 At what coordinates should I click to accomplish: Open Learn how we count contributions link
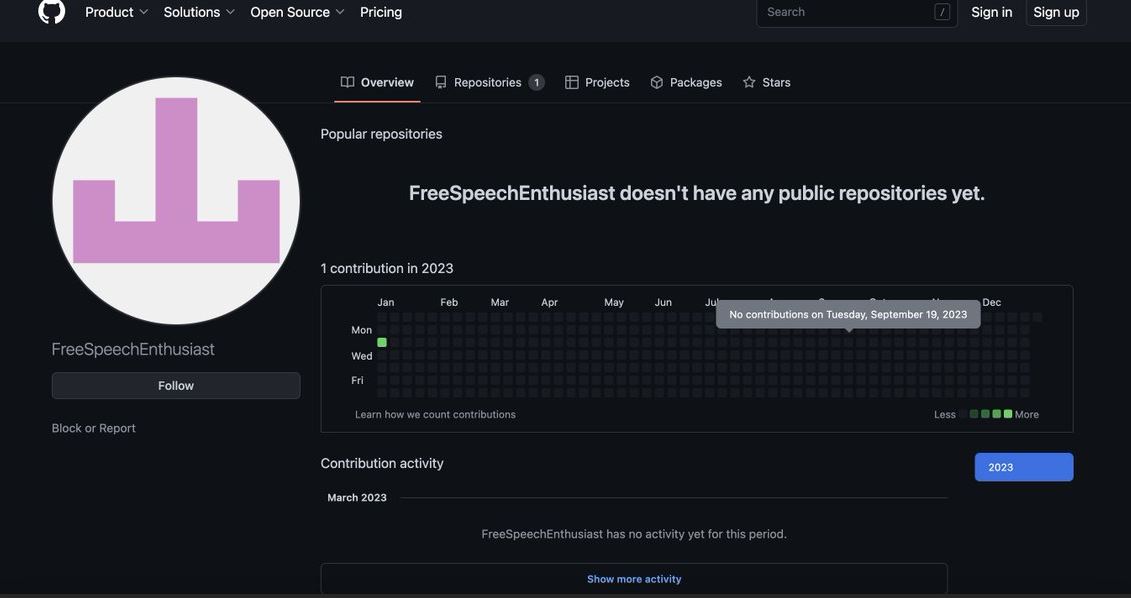(x=435, y=414)
